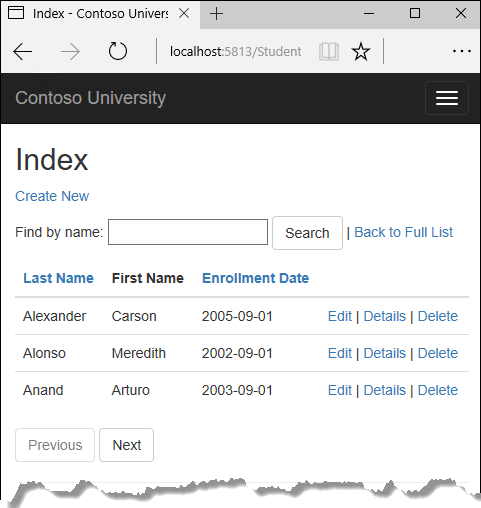Image resolution: width=481 pixels, height=508 pixels.
Task: Edit the Anand Arturo record
Action: [340, 390]
